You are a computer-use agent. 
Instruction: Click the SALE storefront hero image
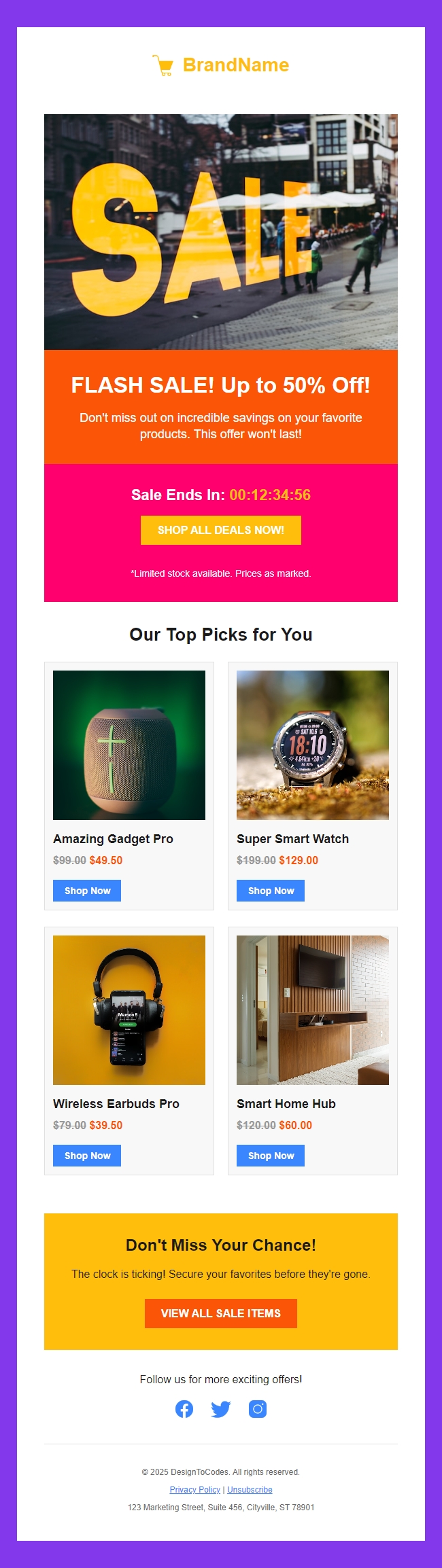coord(220,231)
